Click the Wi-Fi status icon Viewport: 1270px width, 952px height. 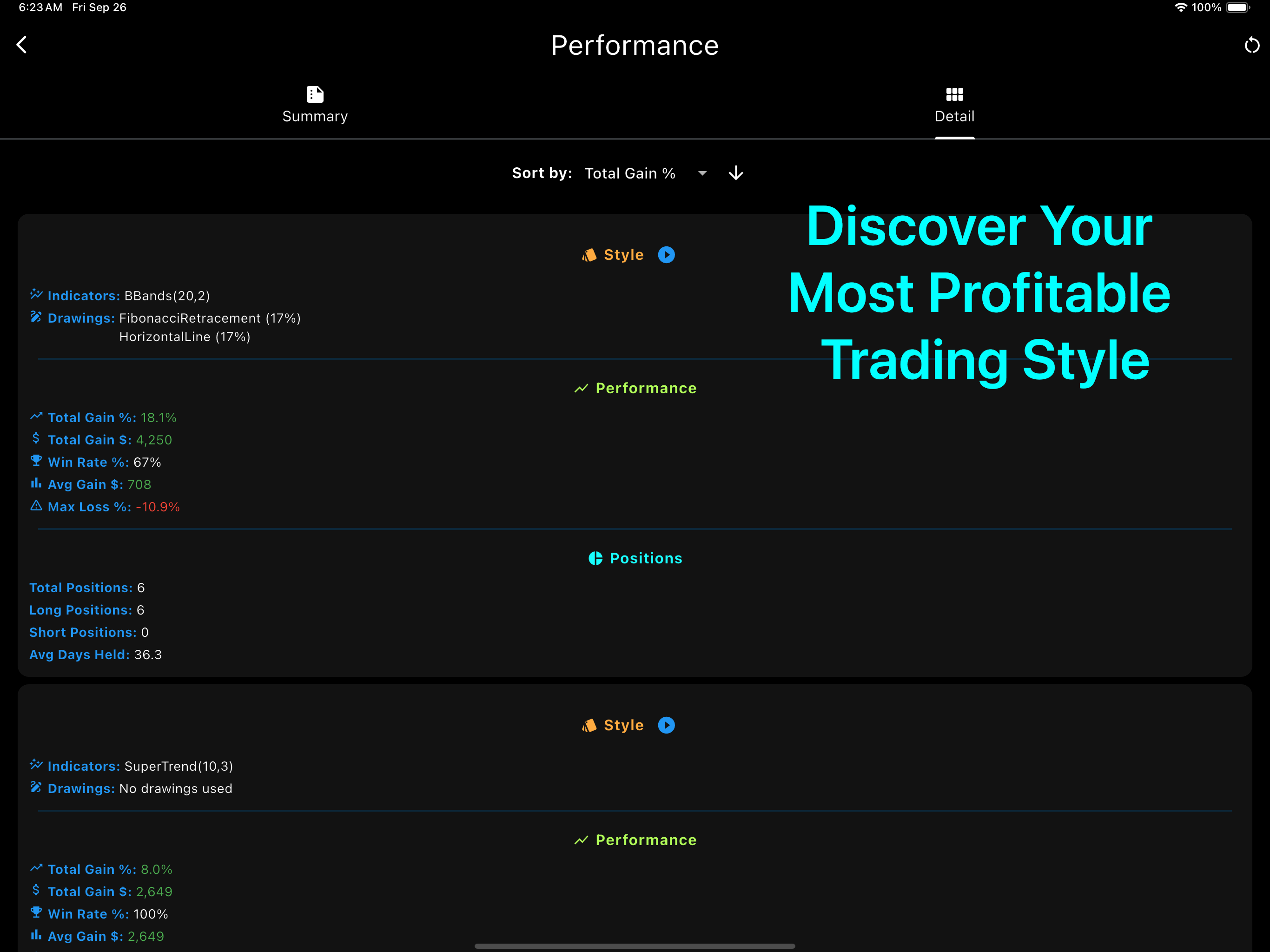pos(1180,7)
